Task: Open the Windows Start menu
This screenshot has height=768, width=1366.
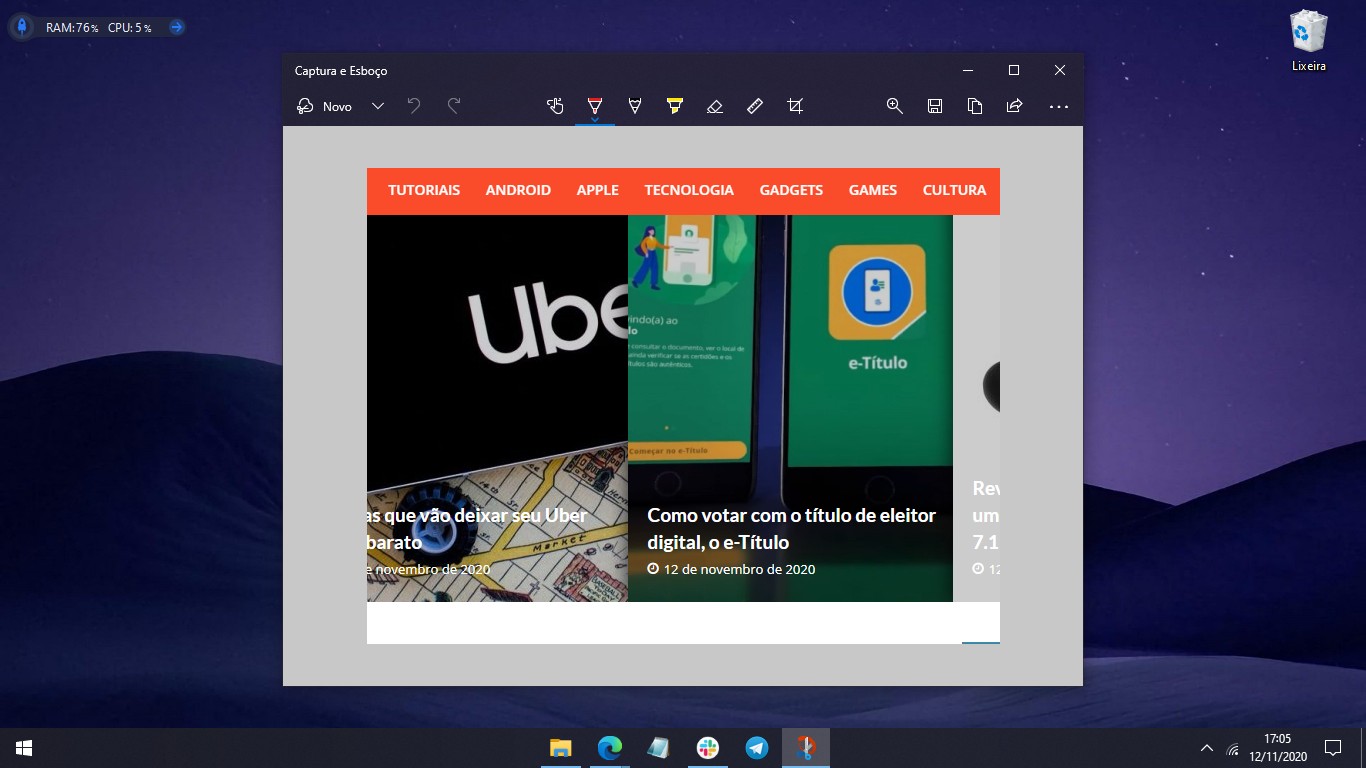Action: (24, 748)
